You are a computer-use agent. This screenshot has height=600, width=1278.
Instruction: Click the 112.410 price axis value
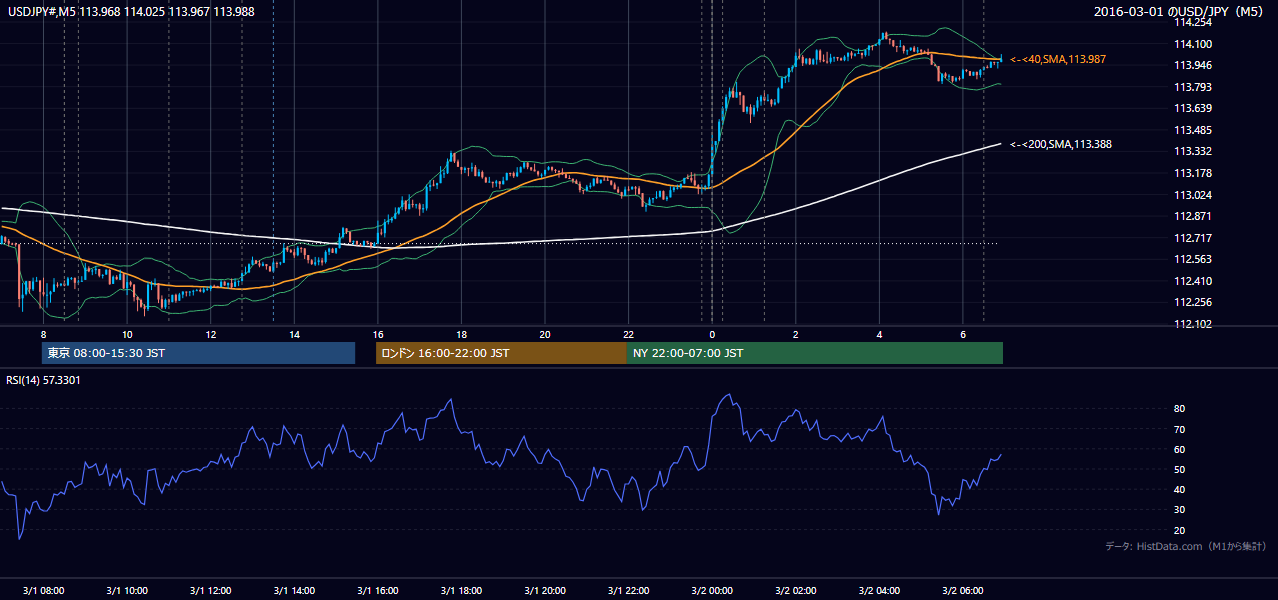1194,281
